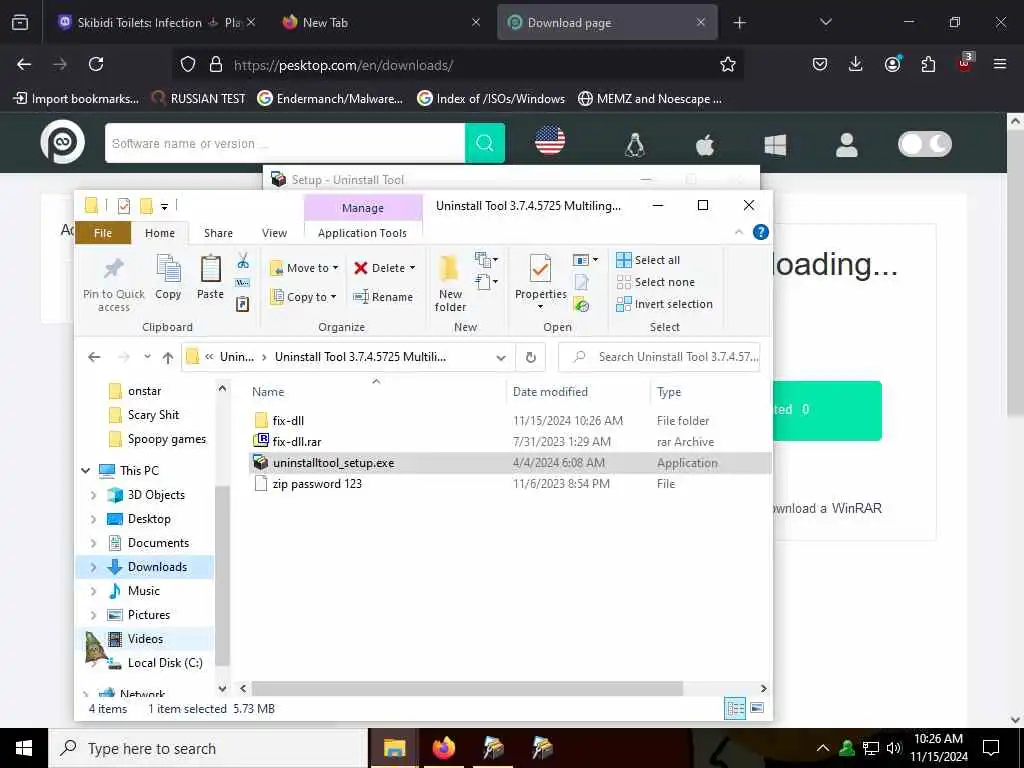This screenshot has width=1024, height=768.
Task: Sort files by Date modified column
Action: coord(550,392)
